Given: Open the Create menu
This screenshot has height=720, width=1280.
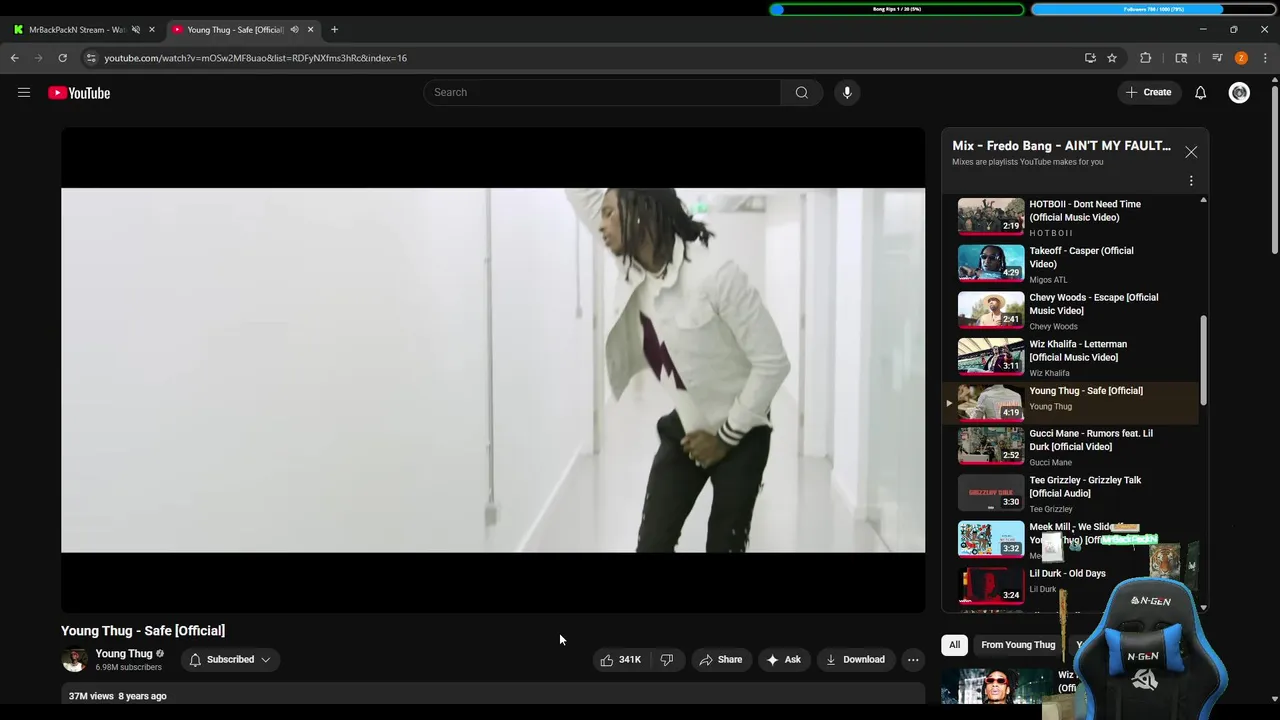Looking at the screenshot, I should [x=1148, y=92].
